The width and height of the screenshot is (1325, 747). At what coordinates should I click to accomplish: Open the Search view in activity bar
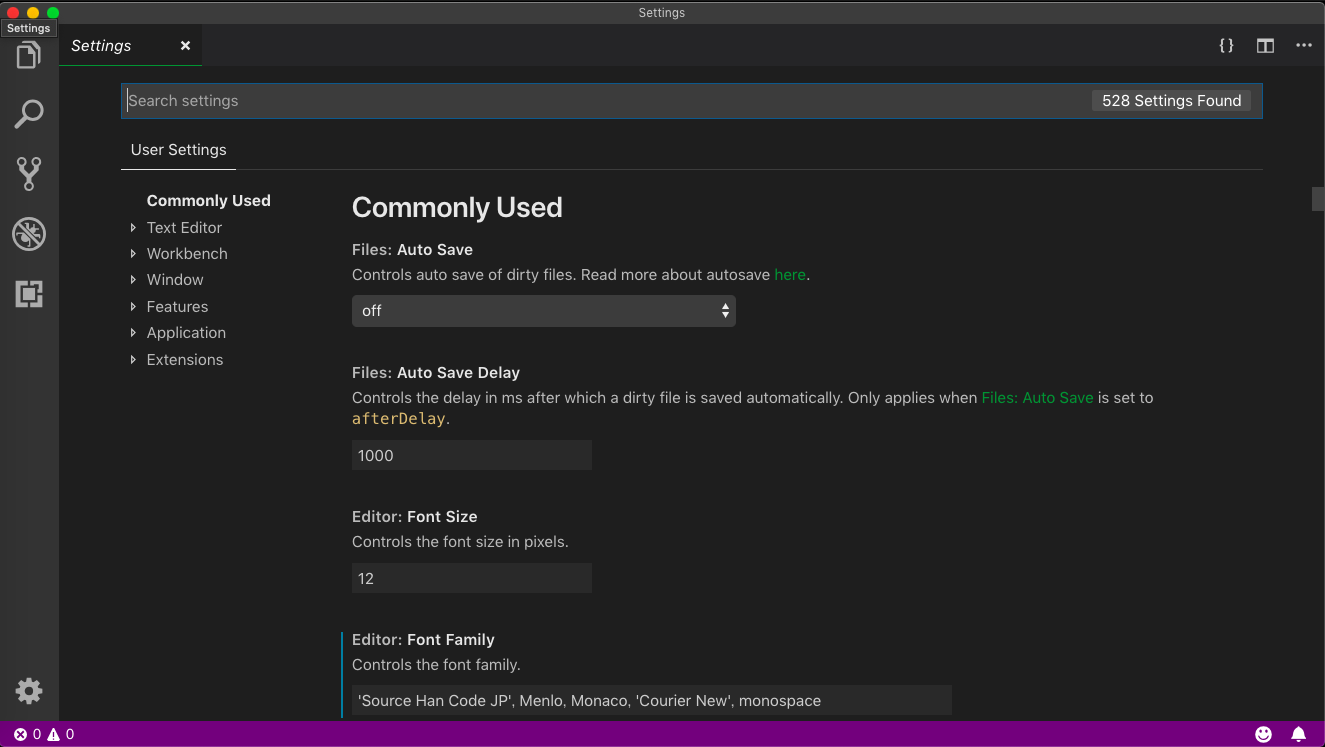click(x=29, y=114)
